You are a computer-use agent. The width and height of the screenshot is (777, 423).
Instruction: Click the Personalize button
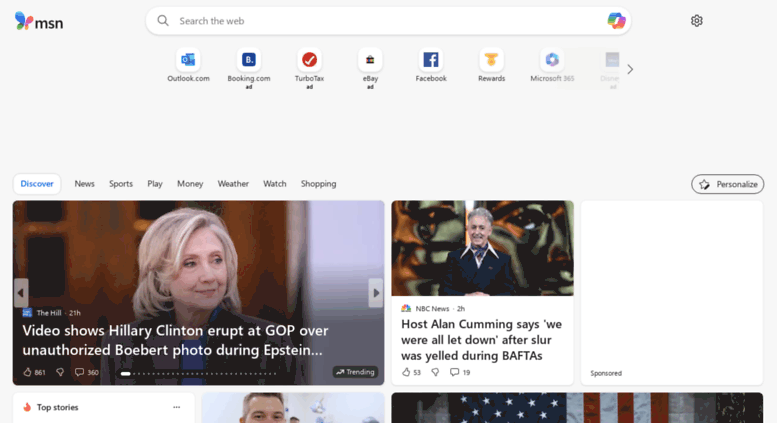click(727, 184)
